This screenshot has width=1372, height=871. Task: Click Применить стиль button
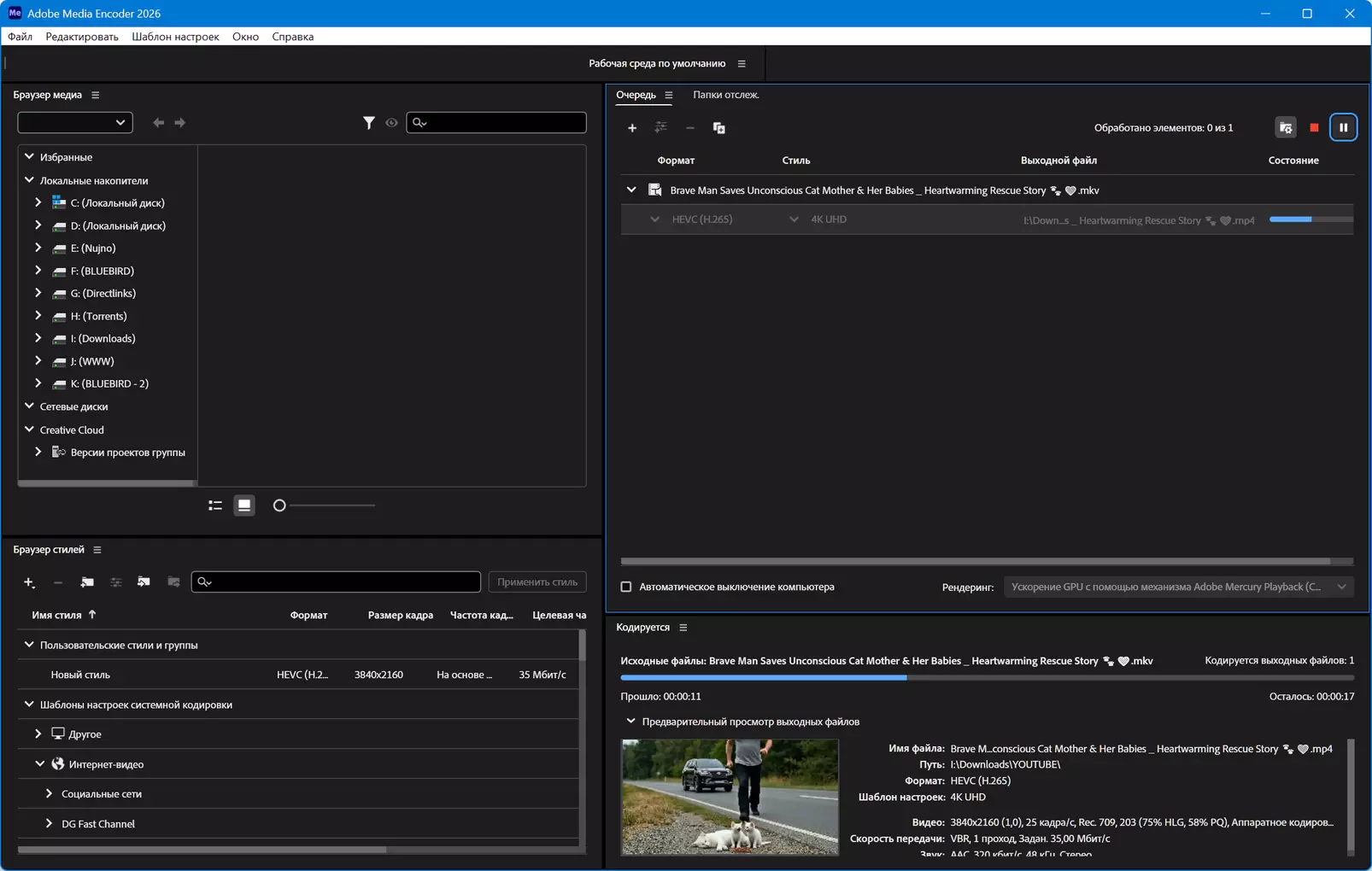coord(537,582)
